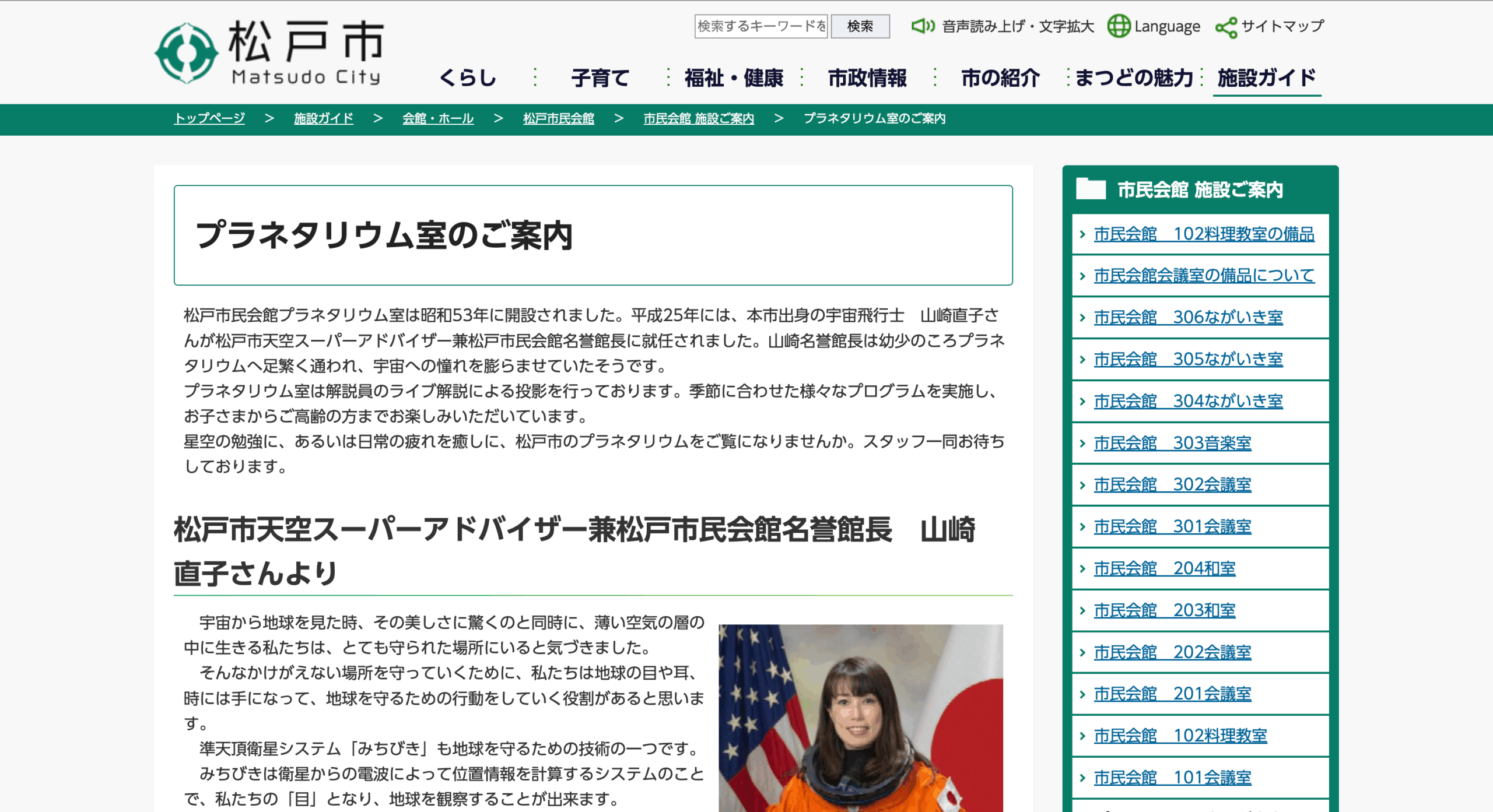The height and width of the screenshot is (812, 1493).
Task: Open 市民会館 203和室 link
Action: [x=1165, y=611]
